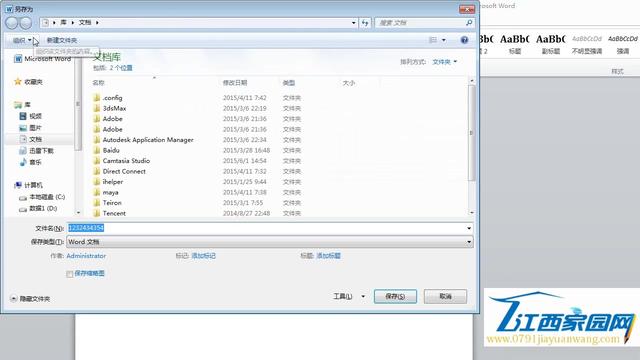The width and height of the screenshot is (640, 360).
Task: Click the Cancel (取消) button
Action: pos(445,296)
